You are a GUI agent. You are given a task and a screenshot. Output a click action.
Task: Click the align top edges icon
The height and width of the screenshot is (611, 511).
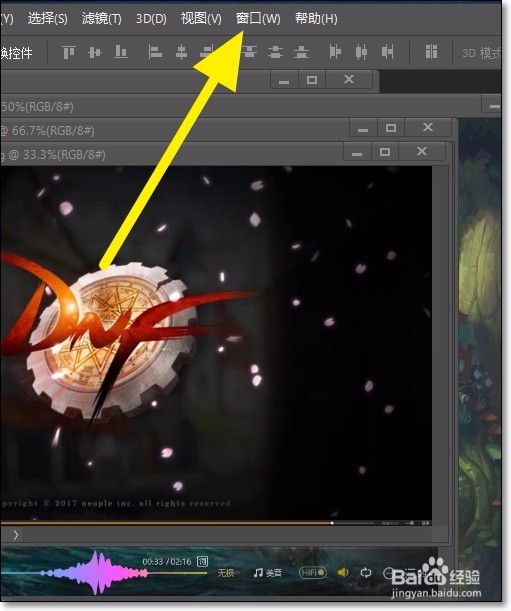pyautogui.click(x=69, y=52)
